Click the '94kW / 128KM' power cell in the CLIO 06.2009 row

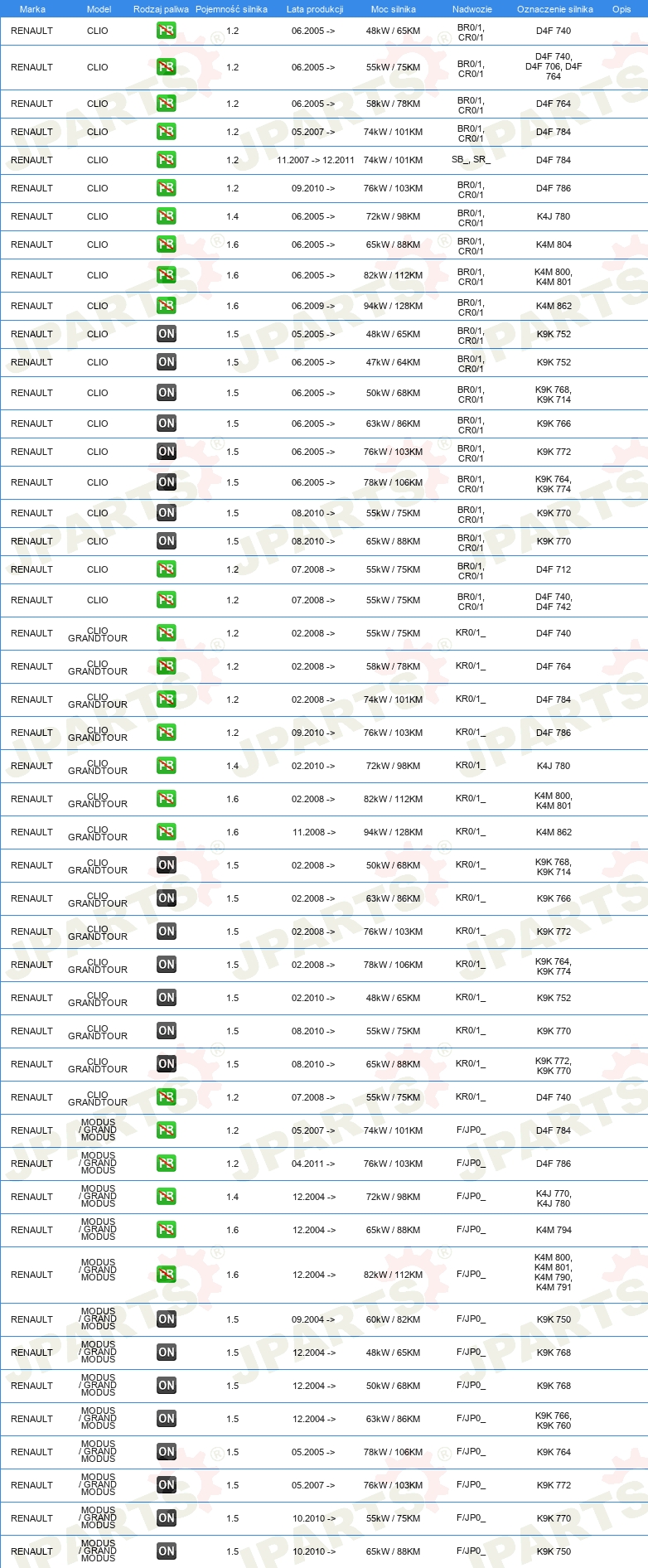[x=394, y=306]
